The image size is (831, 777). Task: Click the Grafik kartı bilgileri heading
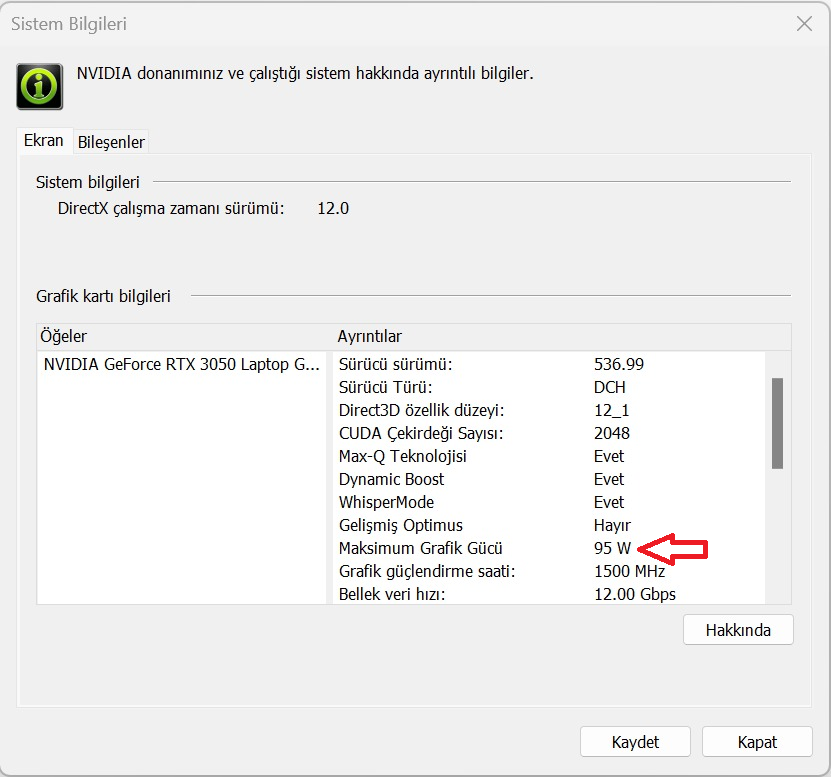tap(103, 296)
